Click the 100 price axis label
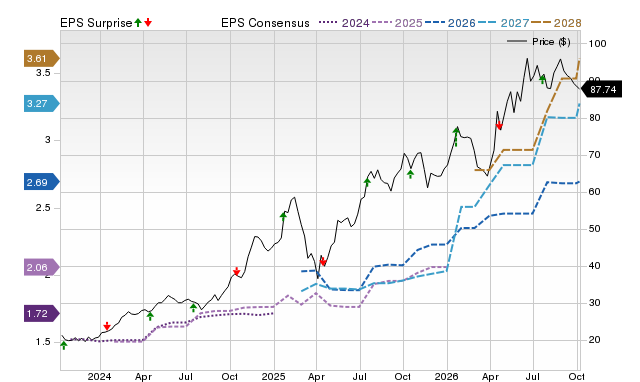 coord(597,44)
